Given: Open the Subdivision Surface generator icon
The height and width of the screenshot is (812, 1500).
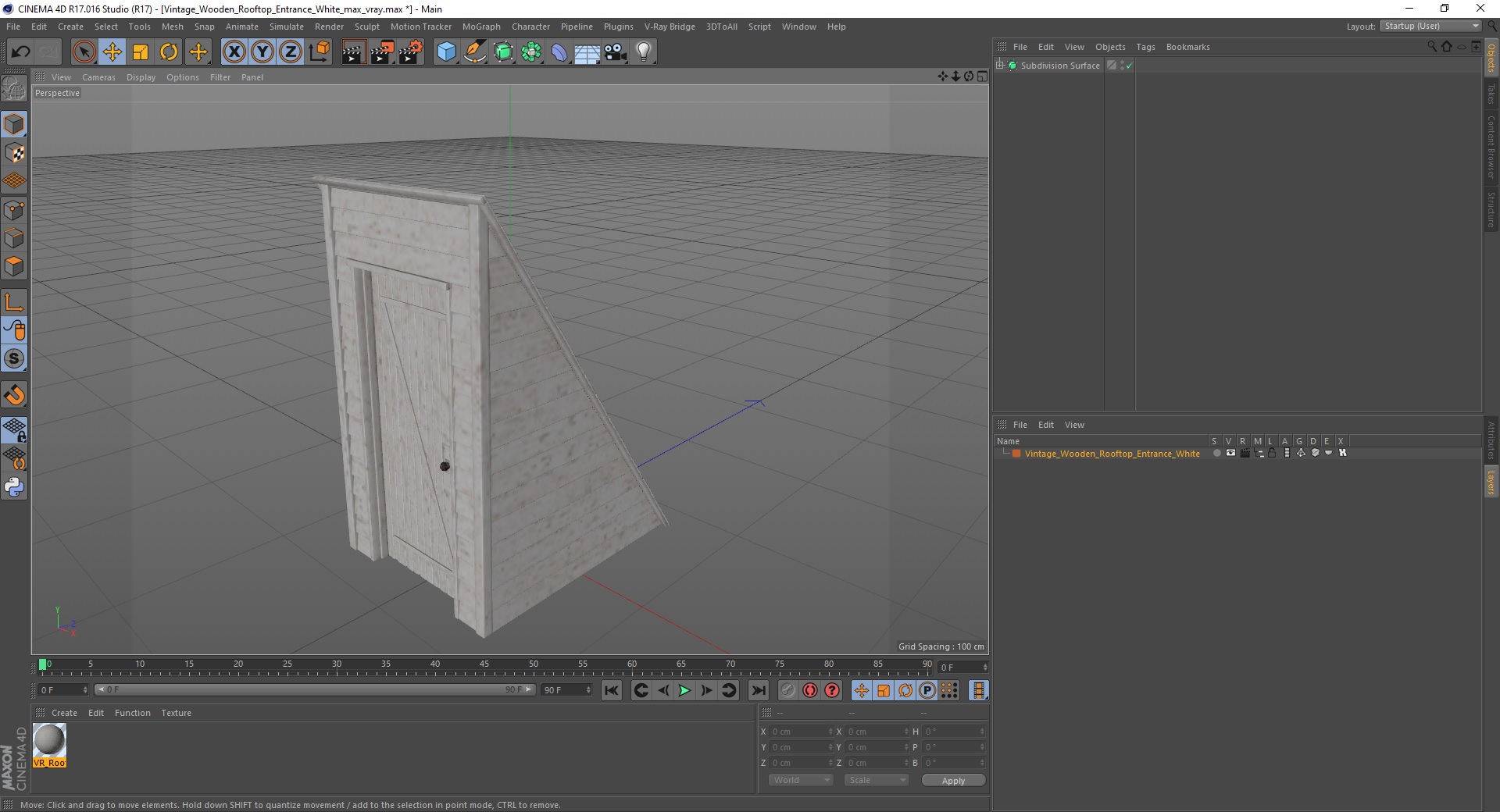Looking at the screenshot, I should pos(503,52).
